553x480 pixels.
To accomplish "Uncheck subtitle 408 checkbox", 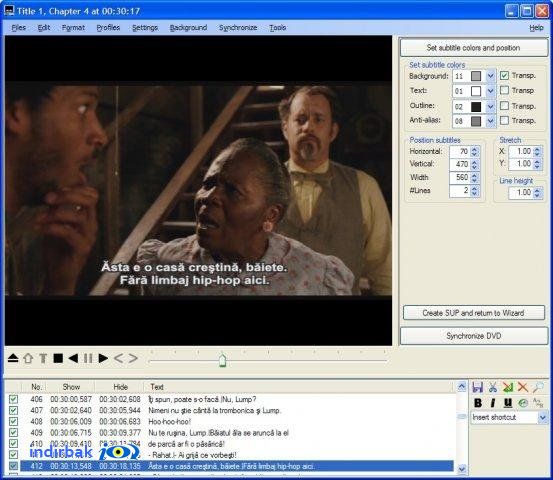I will click(13, 421).
